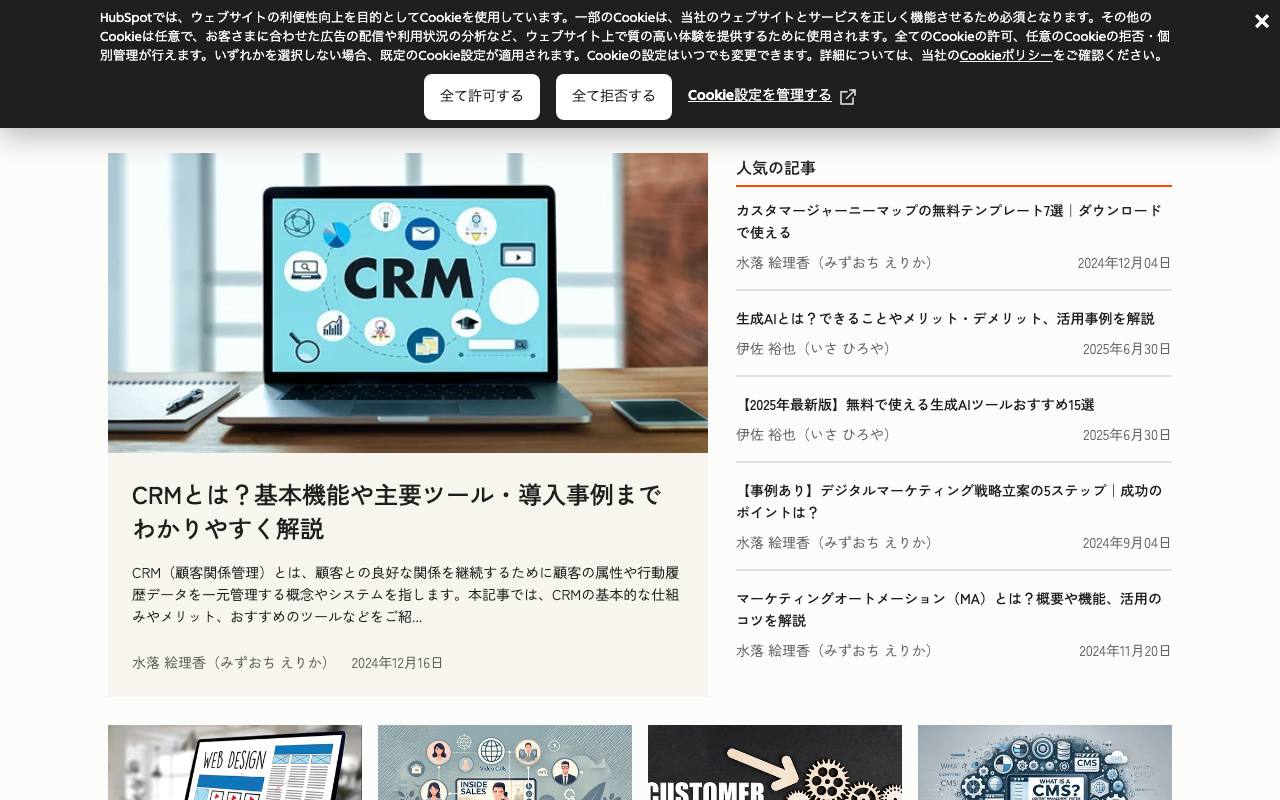Click the date 2024年9月04日
The image size is (1280, 800).
1127,543
